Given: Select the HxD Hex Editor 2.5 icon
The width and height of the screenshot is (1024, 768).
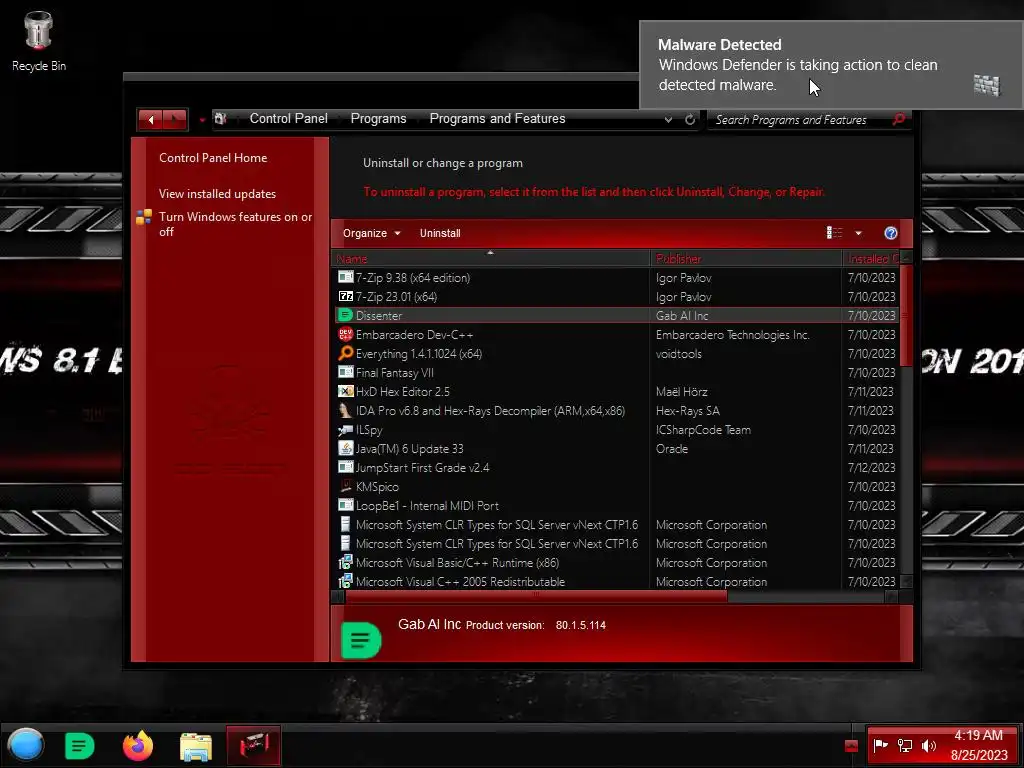Looking at the screenshot, I should [x=345, y=391].
